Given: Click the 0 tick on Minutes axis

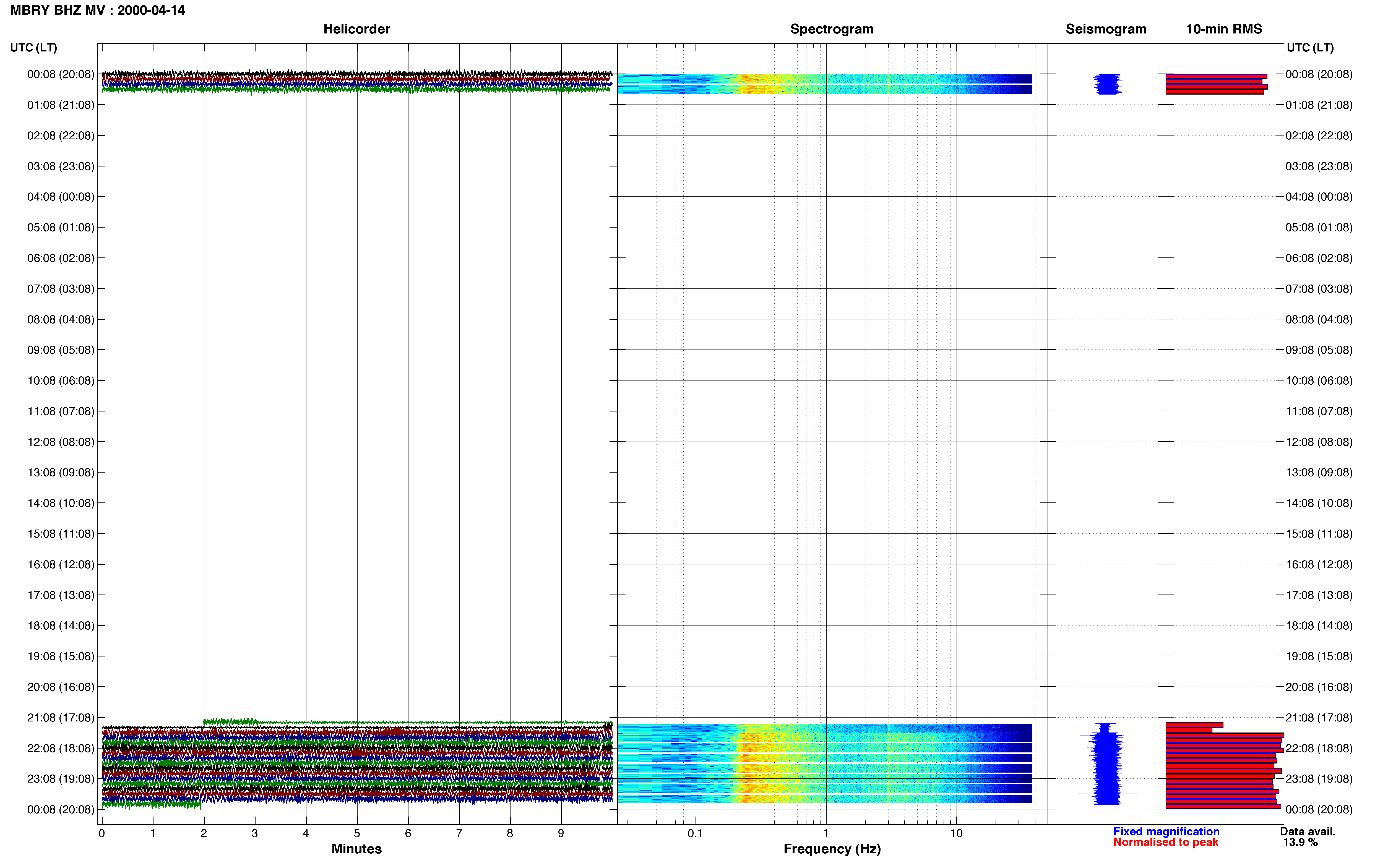Looking at the screenshot, I should click(x=101, y=833).
